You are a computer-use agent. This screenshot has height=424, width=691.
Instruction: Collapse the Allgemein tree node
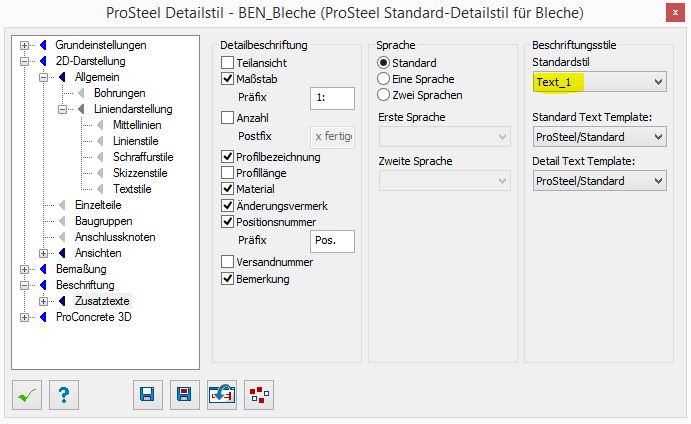(43, 78)
